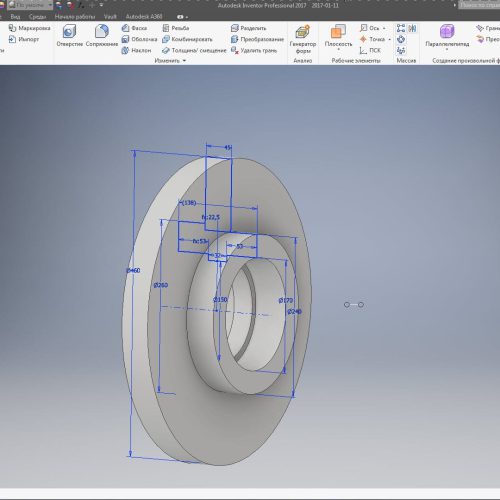
Task: Click the ПСК coordinate system tool
Action: [370, 50]
